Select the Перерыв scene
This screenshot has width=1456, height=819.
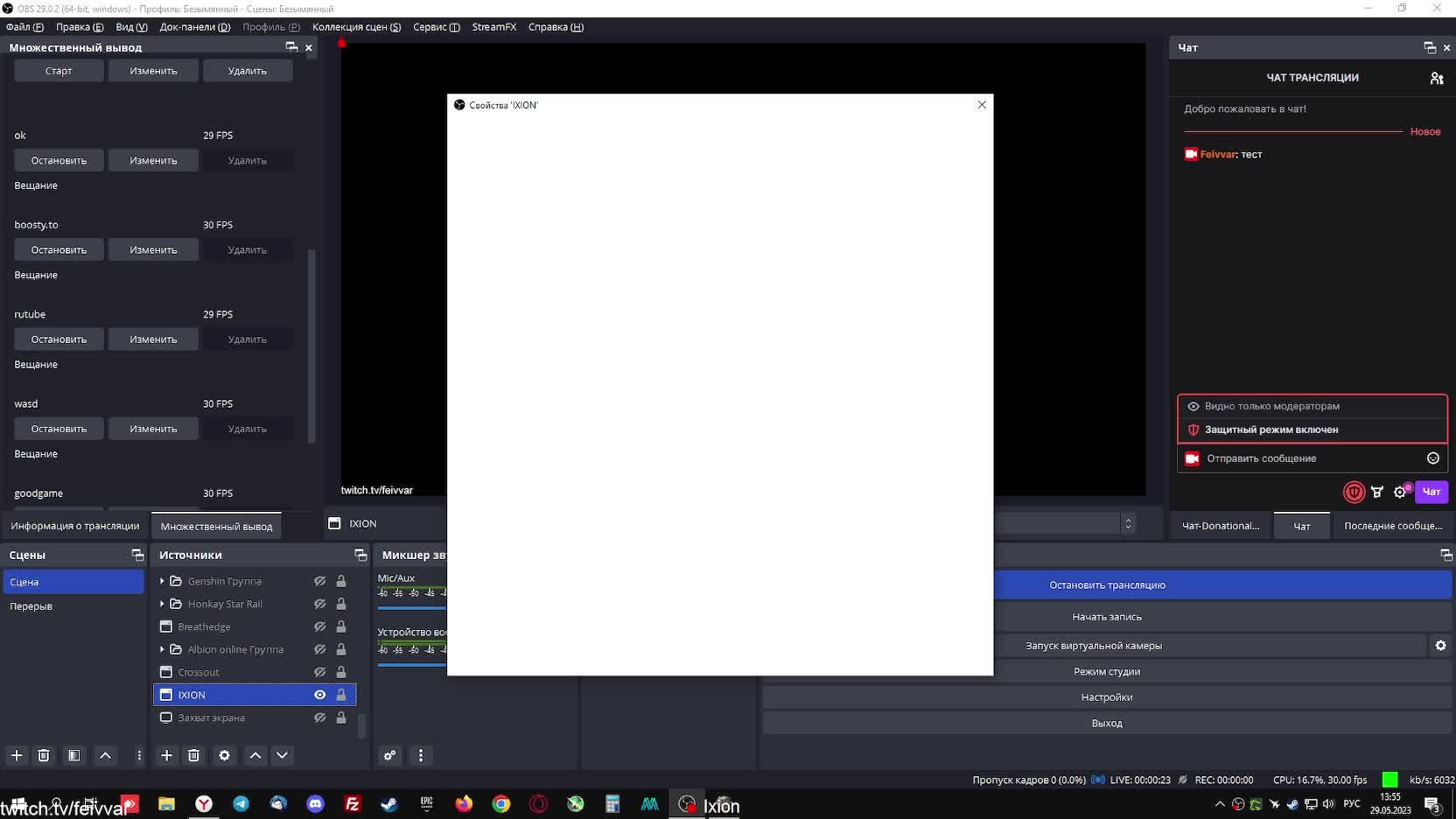point(73,606)
